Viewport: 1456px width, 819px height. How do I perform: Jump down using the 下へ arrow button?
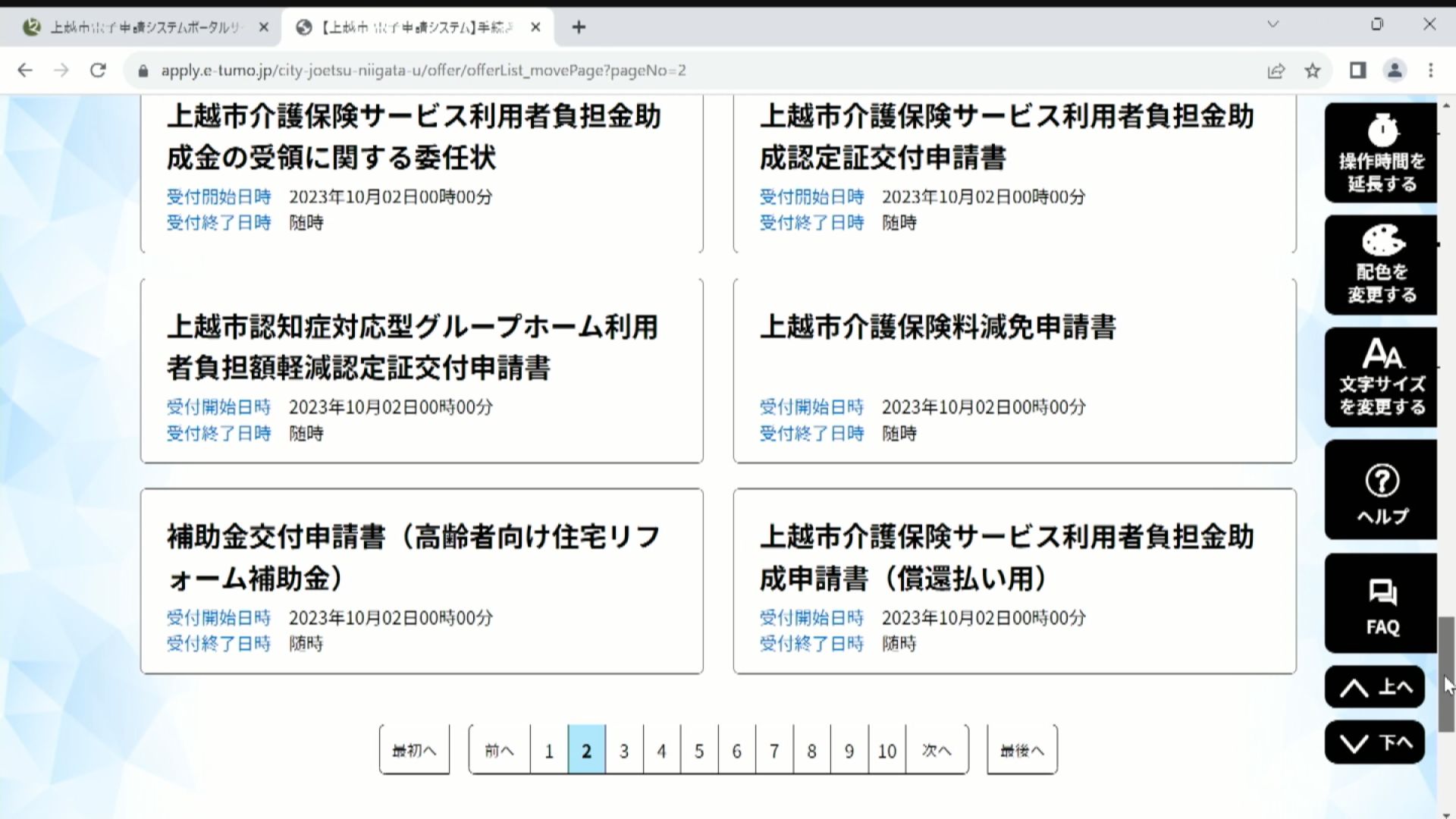tap(1375, 742)
